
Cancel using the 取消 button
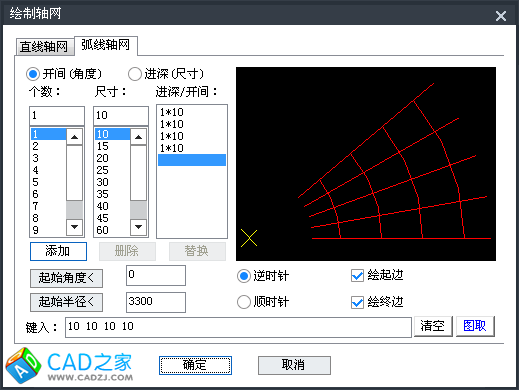tap(294, 365)
